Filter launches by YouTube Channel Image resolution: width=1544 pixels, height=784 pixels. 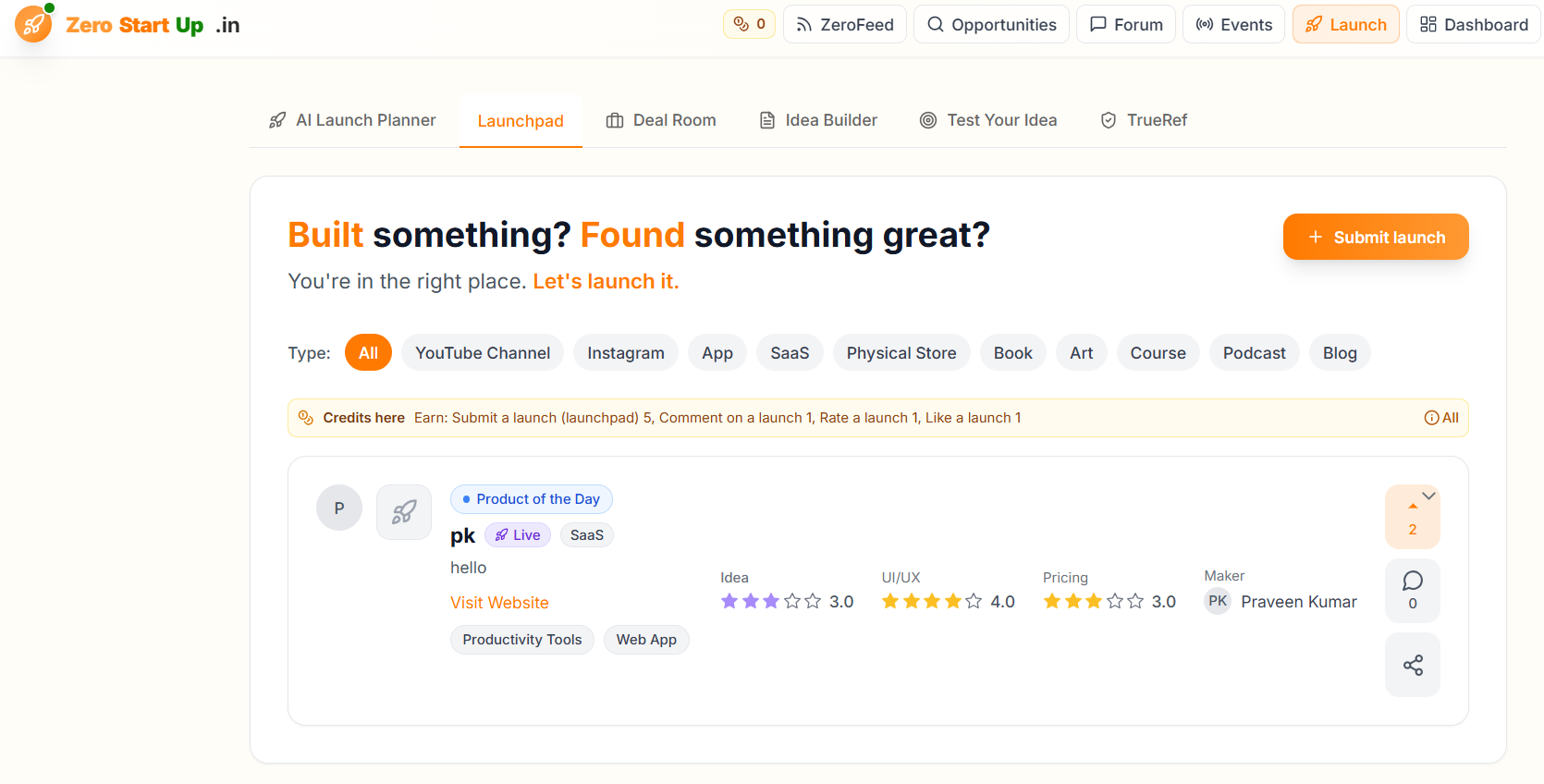(483, 352)
